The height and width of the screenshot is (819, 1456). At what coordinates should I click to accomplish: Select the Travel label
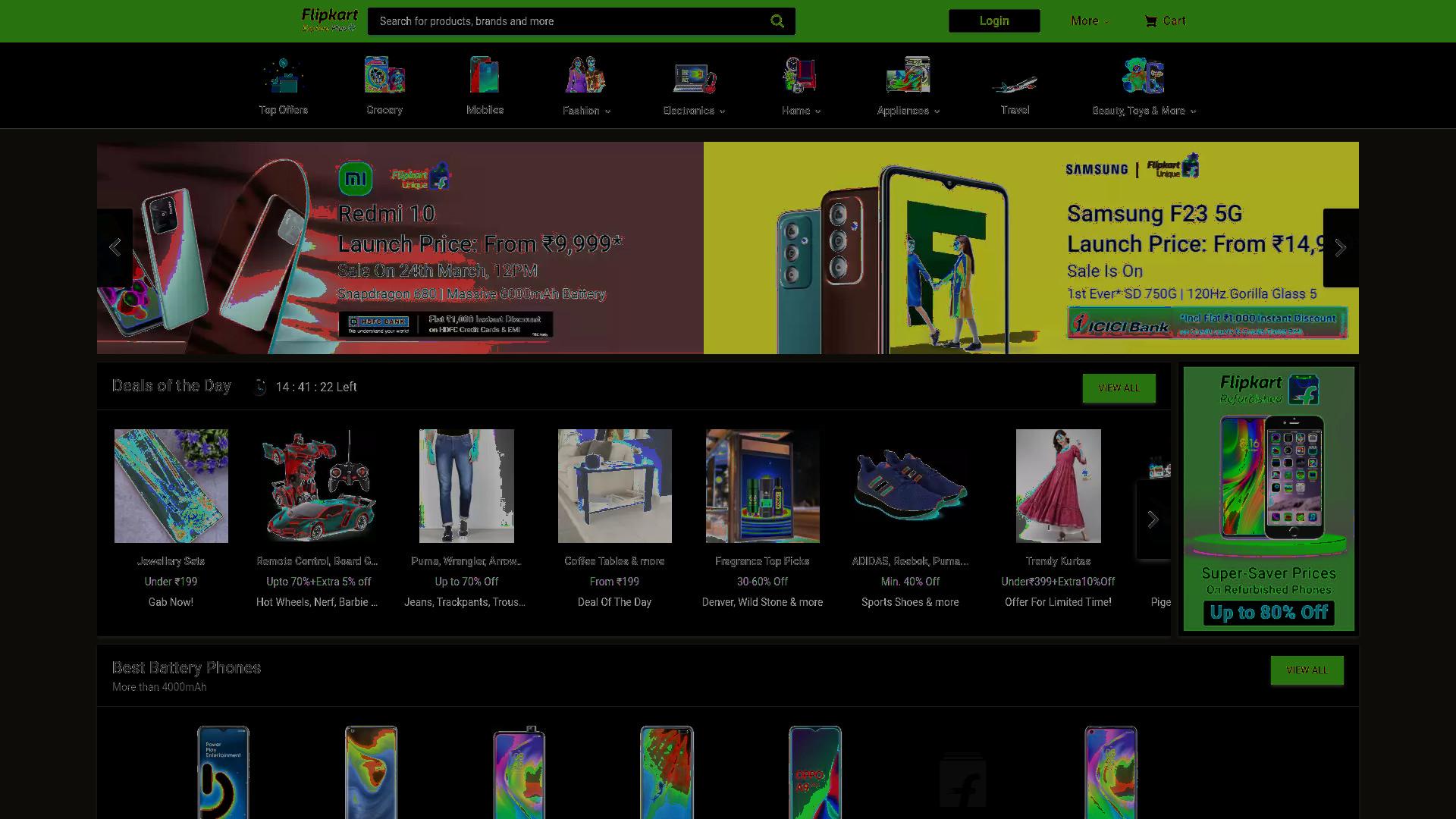pyautogui.click(x=1015, y=110)
